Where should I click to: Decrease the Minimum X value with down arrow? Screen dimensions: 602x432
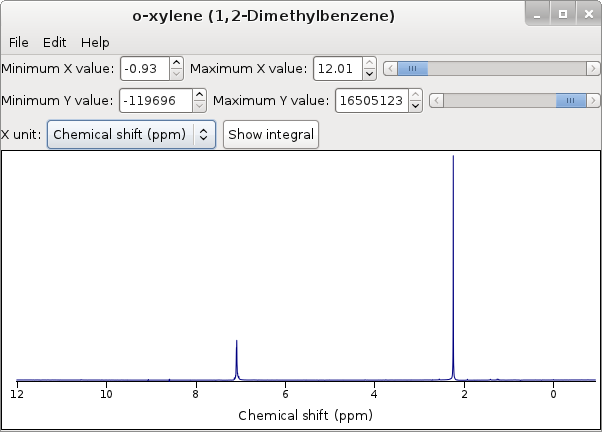tap(176, 74)
